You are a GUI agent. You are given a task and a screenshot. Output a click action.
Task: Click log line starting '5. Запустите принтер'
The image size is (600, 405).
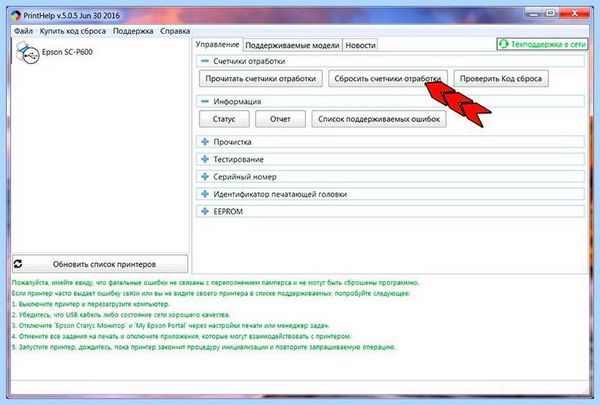pos(204,347)
